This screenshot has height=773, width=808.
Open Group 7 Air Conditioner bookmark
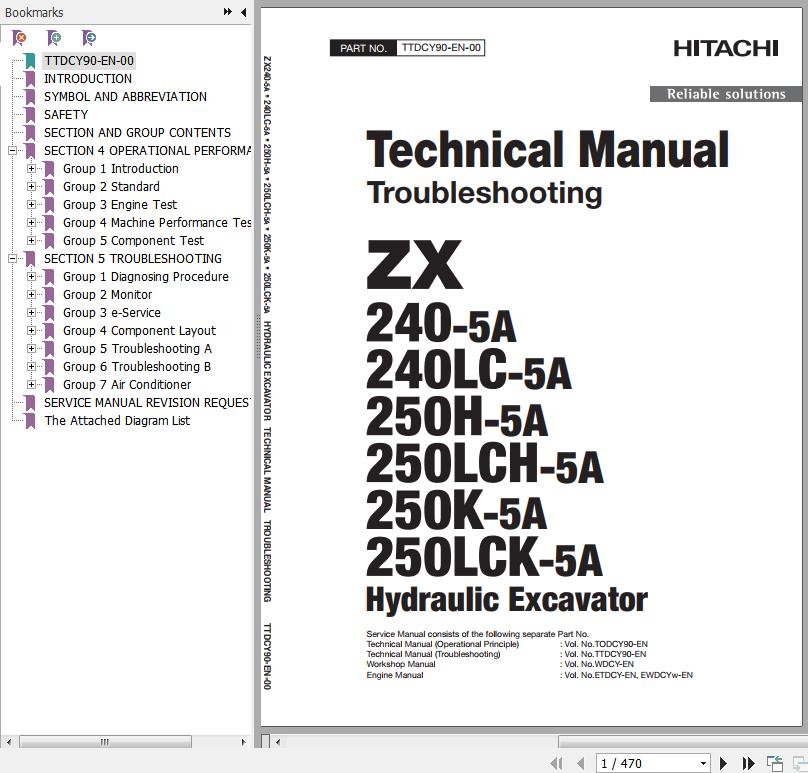[x=127, y=385]
